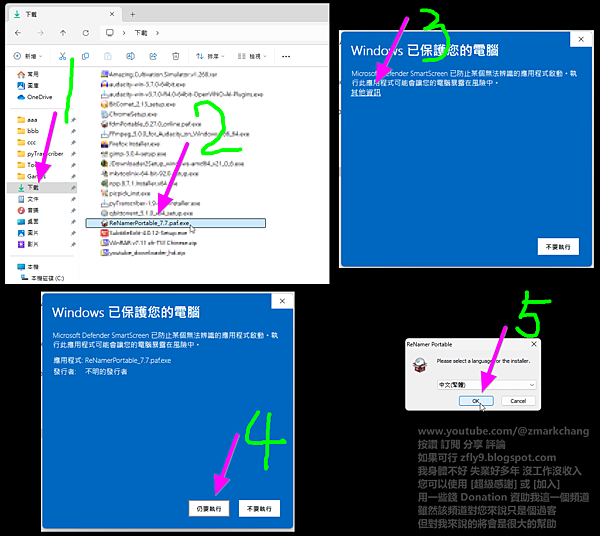The height and width of the screenshot is (536, 600).
Task: Expand the chevron before 下載 in the address bar
Action: tap(124, 33)
